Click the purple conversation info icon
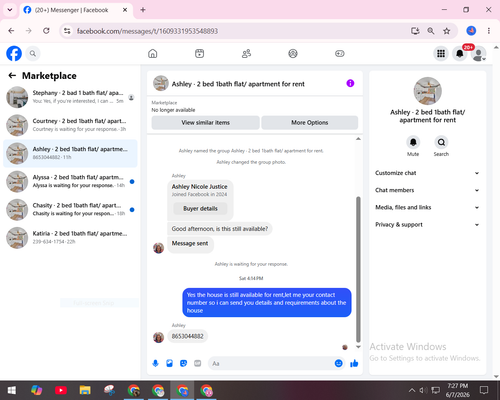The height and width of the screenshot is (400, 500). (350, 83)
